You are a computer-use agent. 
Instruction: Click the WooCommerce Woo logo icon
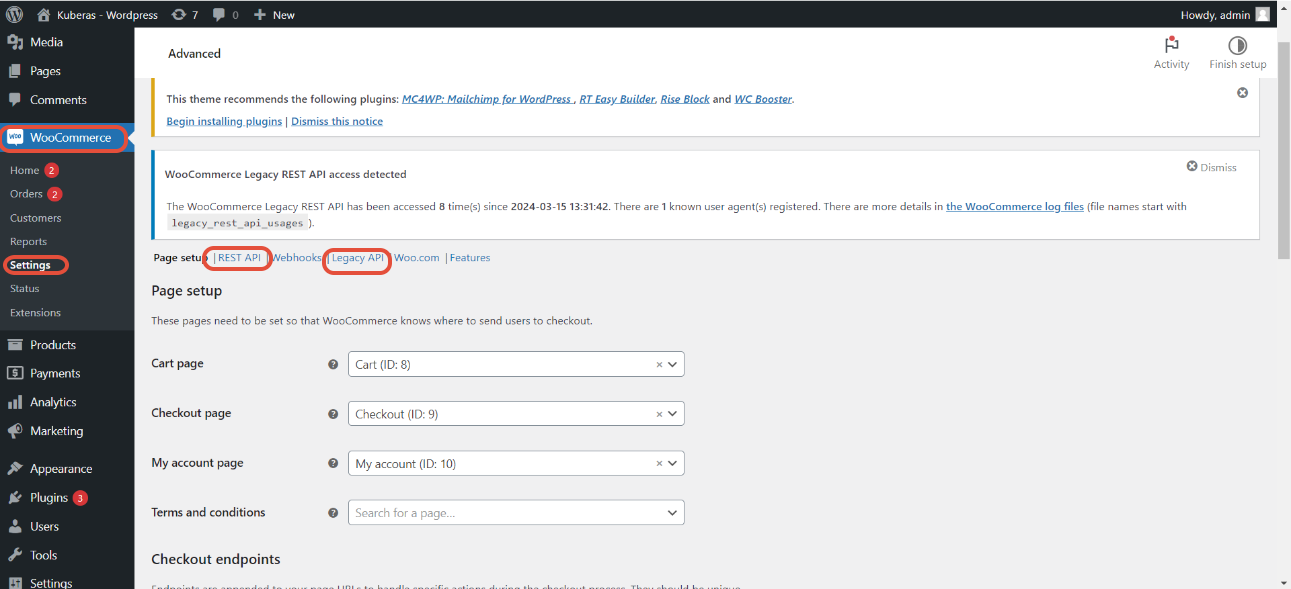point(15,138)
